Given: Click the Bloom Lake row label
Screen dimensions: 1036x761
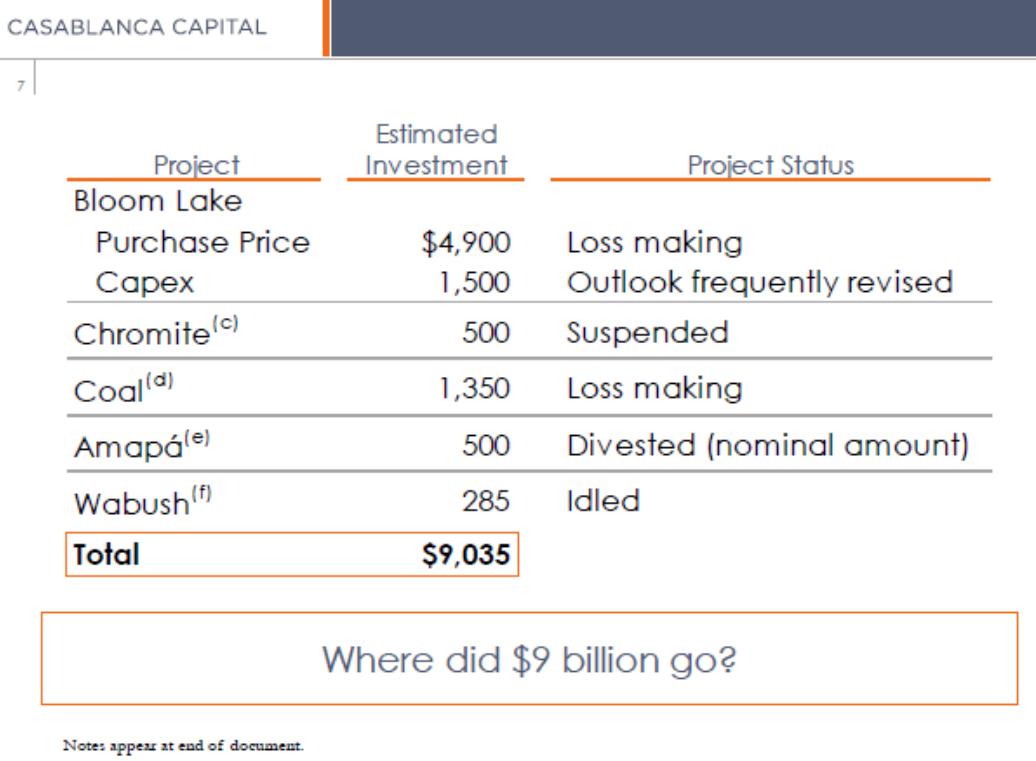Looking at the screenshot, I should (x=157, y=201).
